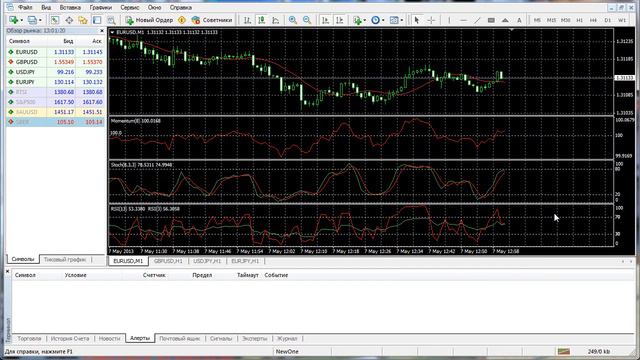
Task: Open the Файл menu
Action: pos(25,7)
